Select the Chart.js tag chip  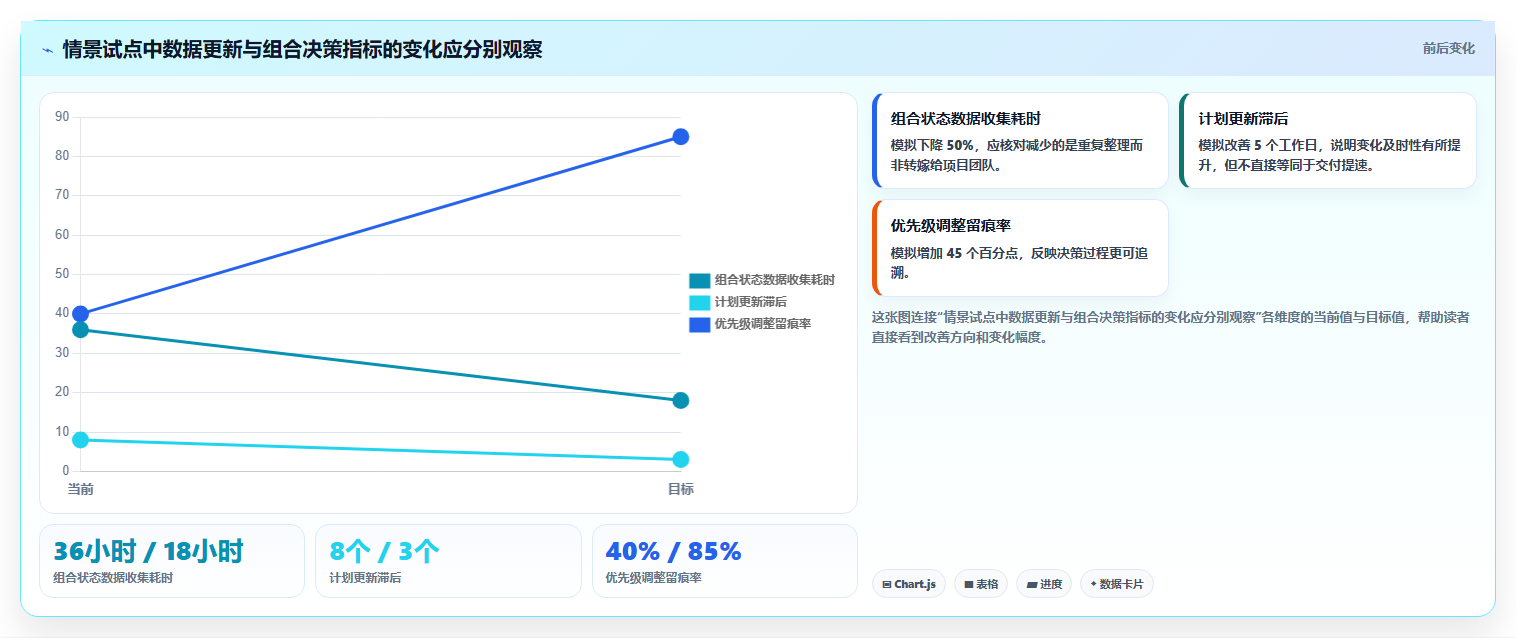coord(908,584)
